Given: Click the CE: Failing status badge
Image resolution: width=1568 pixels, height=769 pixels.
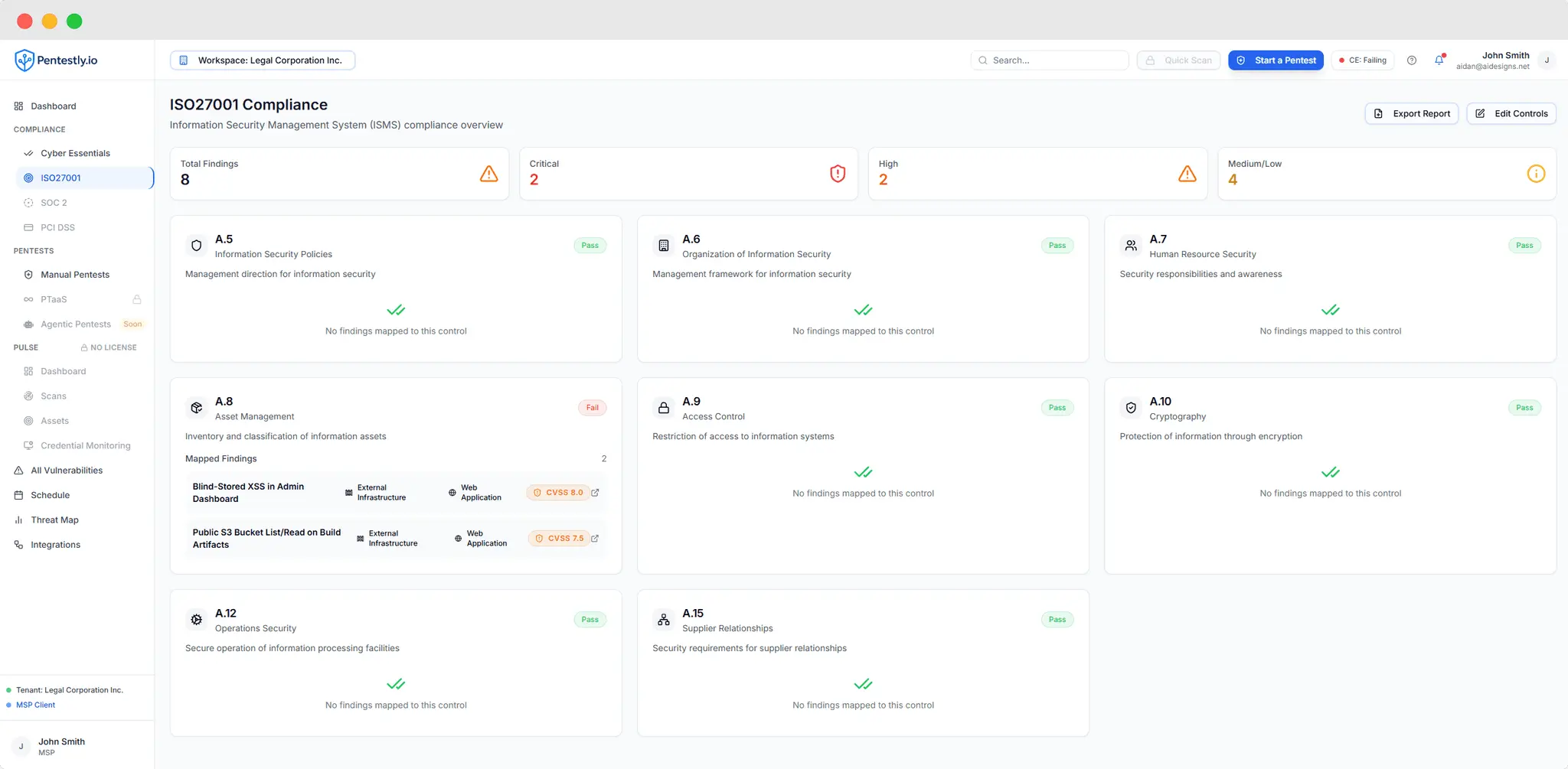Looking at the screenshot, I should tap(1363, 60).
